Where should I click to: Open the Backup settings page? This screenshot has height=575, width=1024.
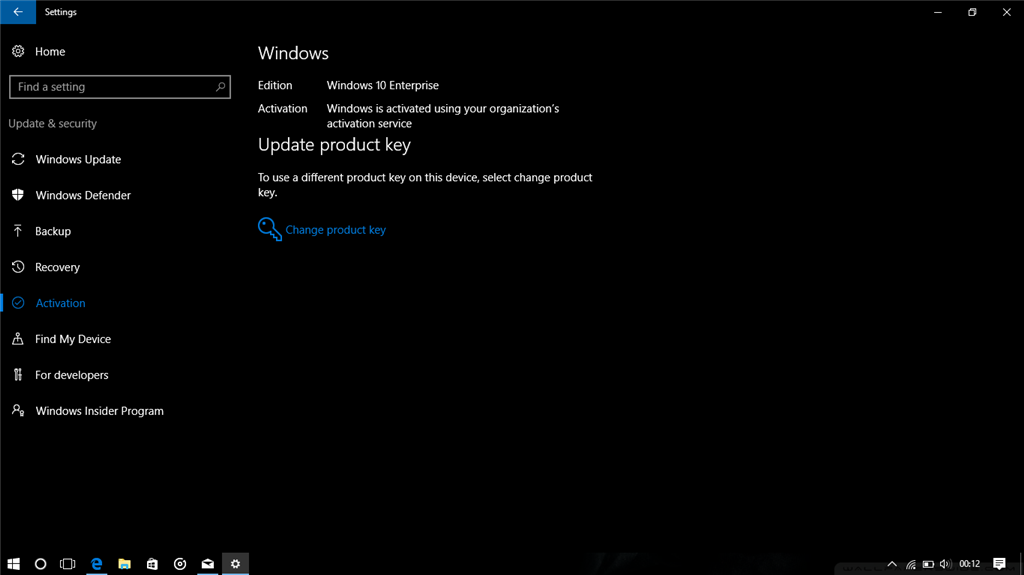pos(53,231)
